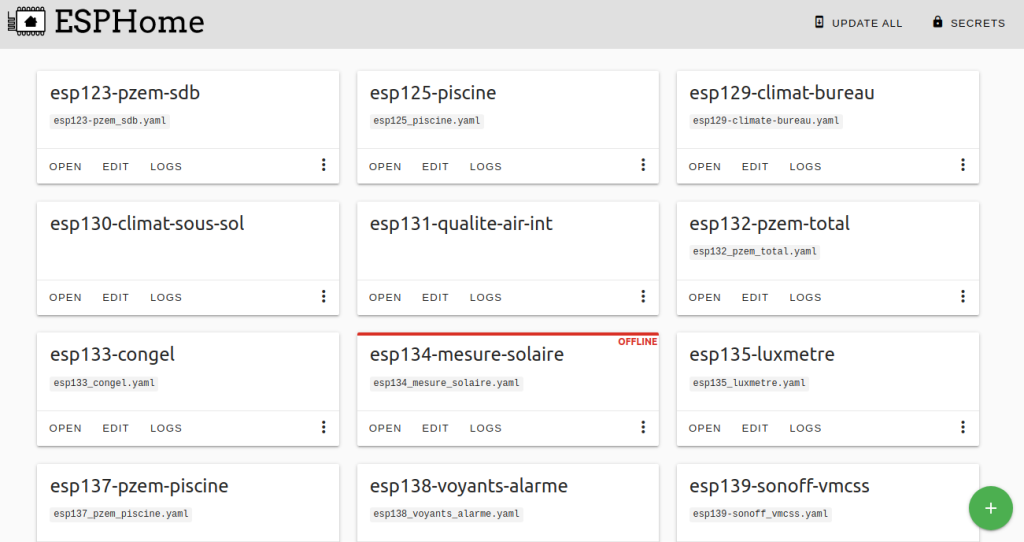View LOGS for esp134-mesure-solaire

click(486, 428)
